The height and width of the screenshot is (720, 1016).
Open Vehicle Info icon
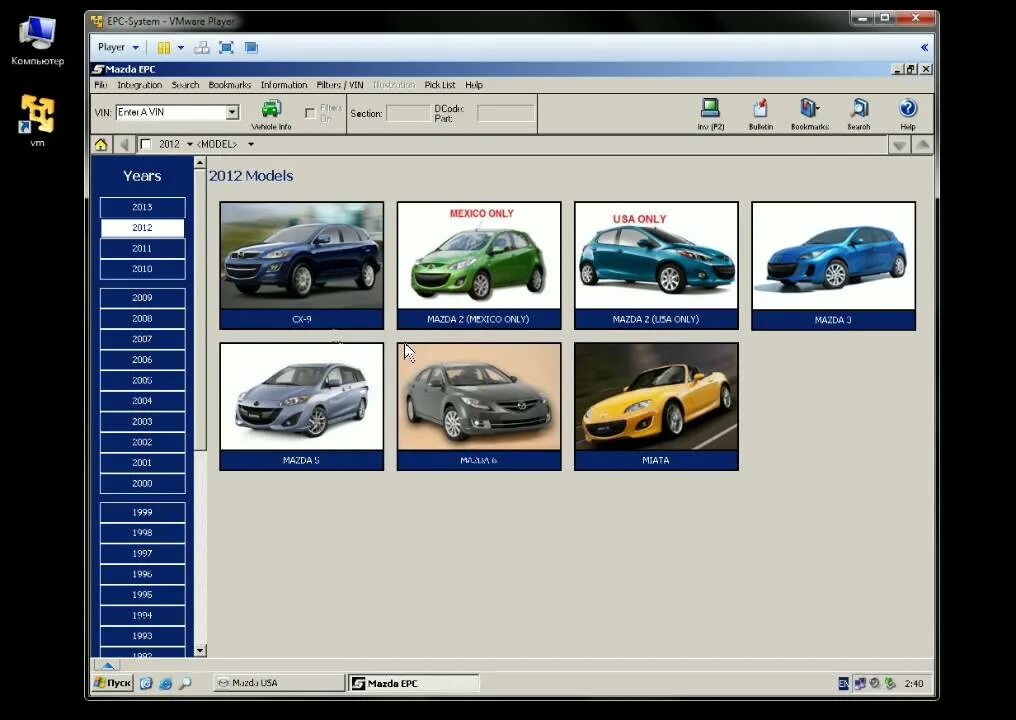[271, 115]
